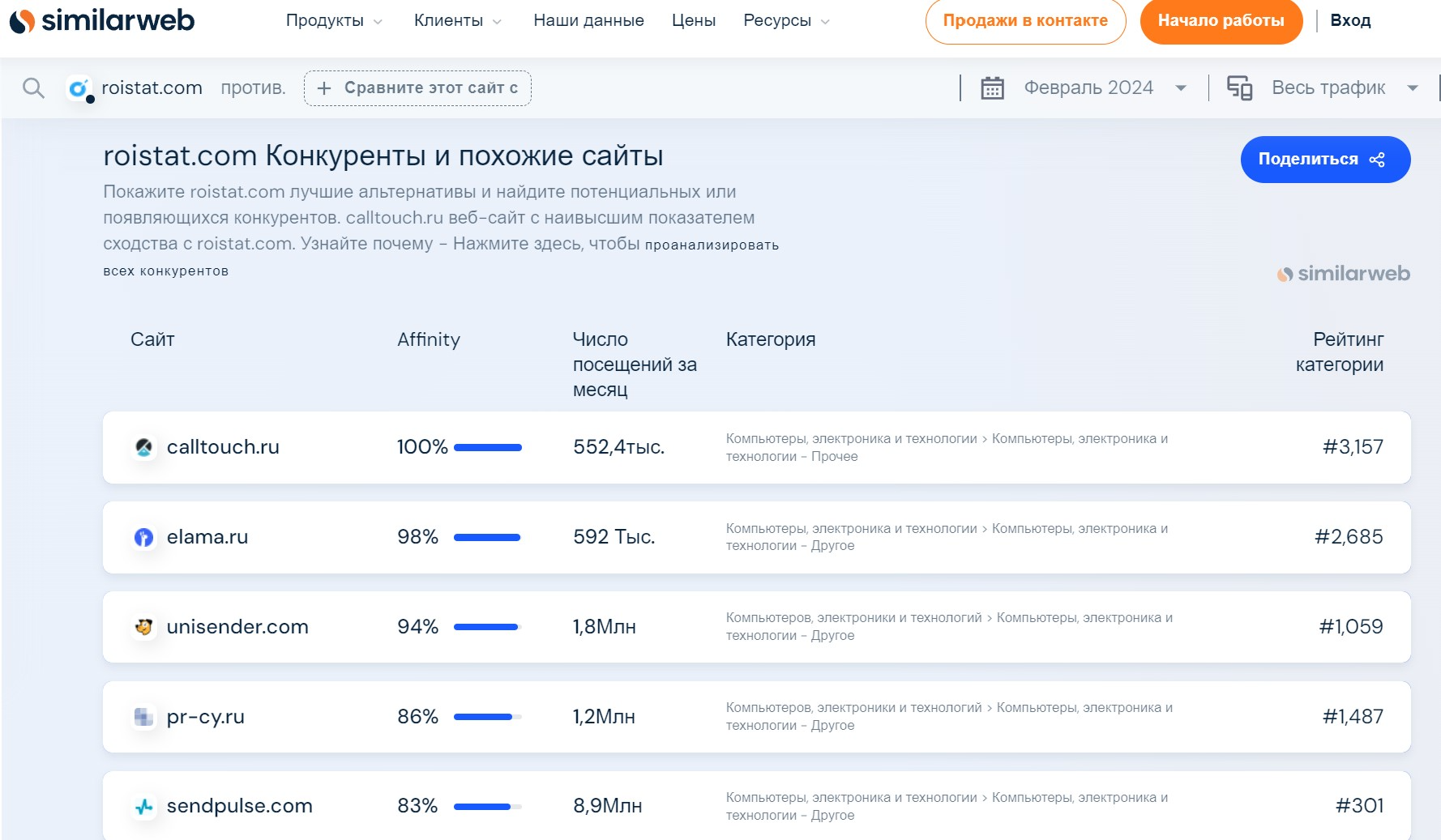This screenshot has height=840, width=1441.
Task: Click the Поделиться button
Action: click(x=1325, y=160)
